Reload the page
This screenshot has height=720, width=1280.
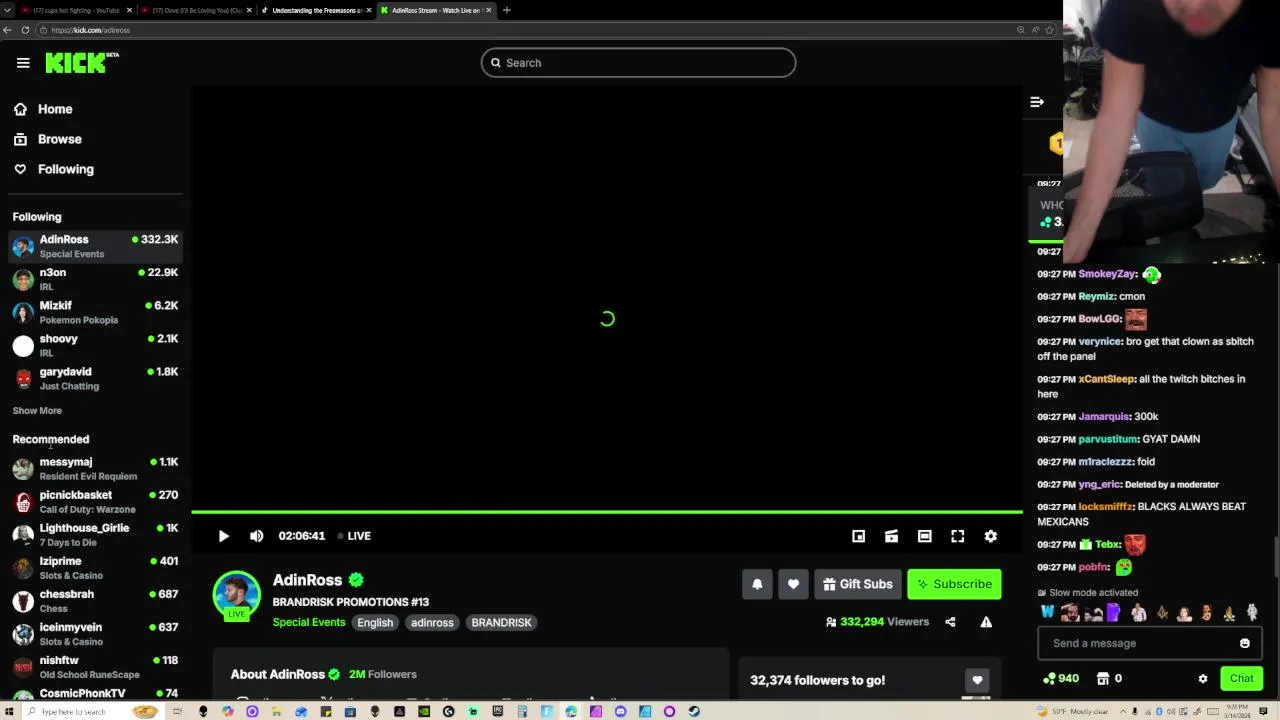tap(26, 30)
